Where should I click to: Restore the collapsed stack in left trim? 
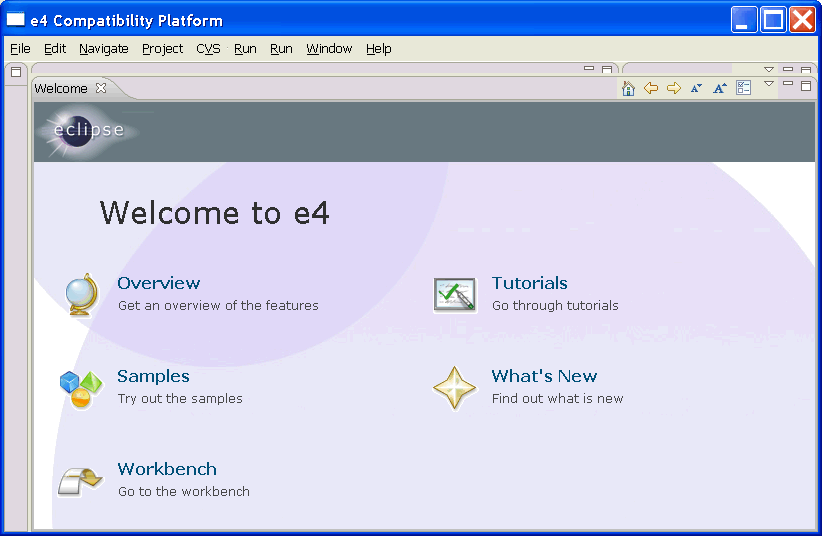(16, 72)
